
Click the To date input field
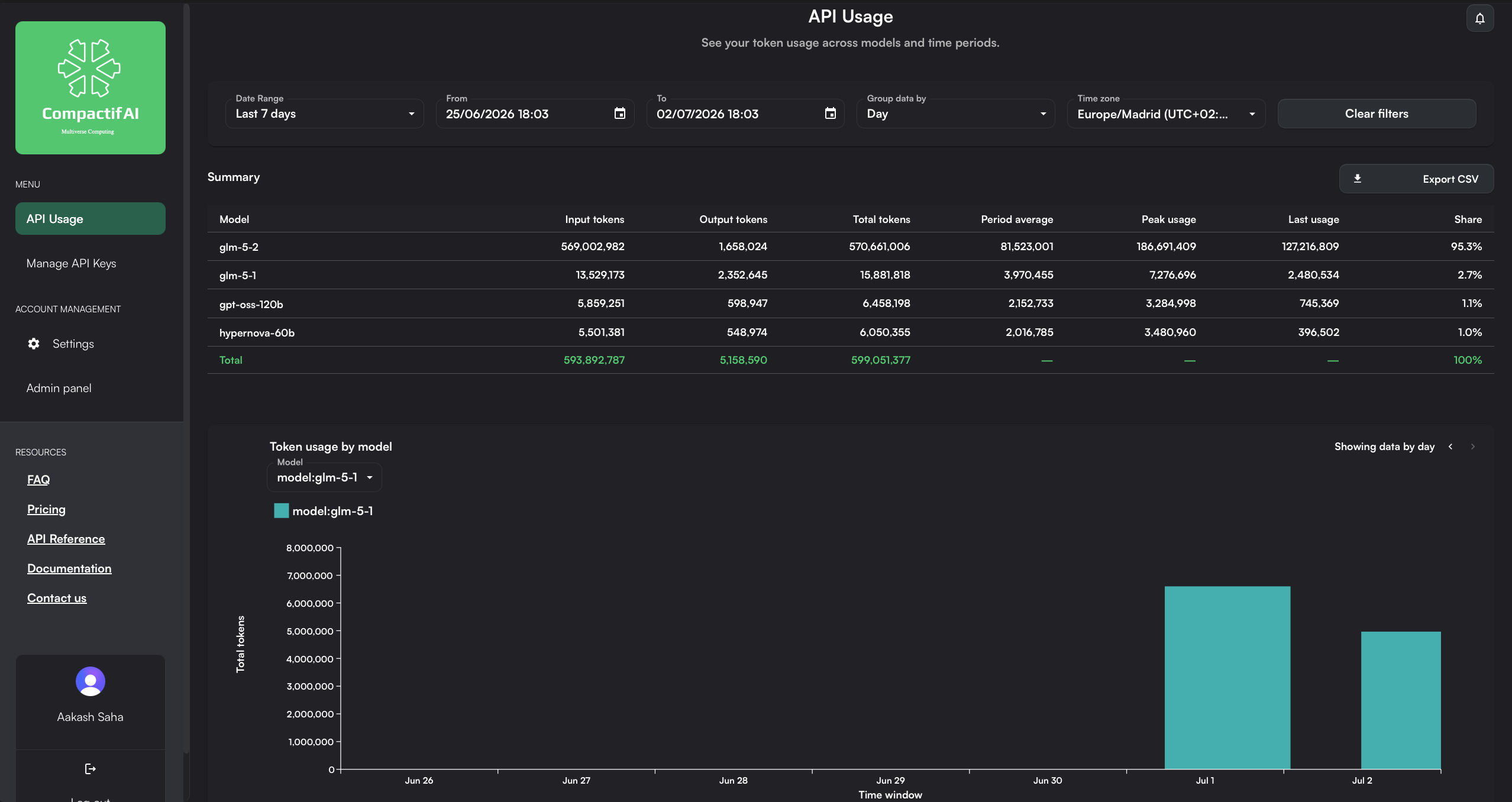coord(745,114)
